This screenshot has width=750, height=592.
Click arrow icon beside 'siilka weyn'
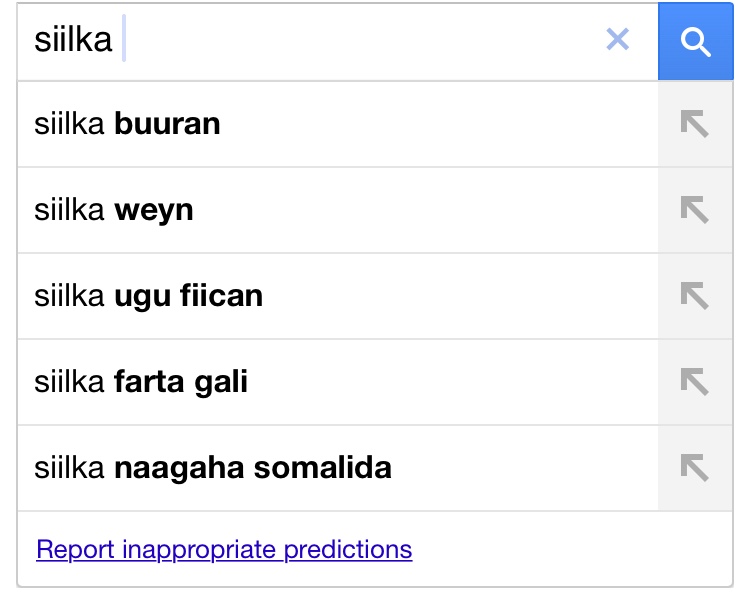(695, 210)
